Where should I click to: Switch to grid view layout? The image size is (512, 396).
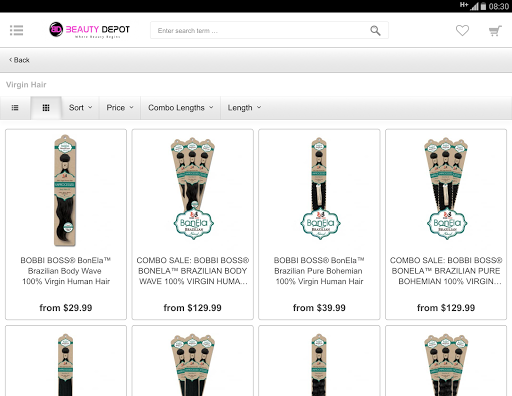point(46,108)
